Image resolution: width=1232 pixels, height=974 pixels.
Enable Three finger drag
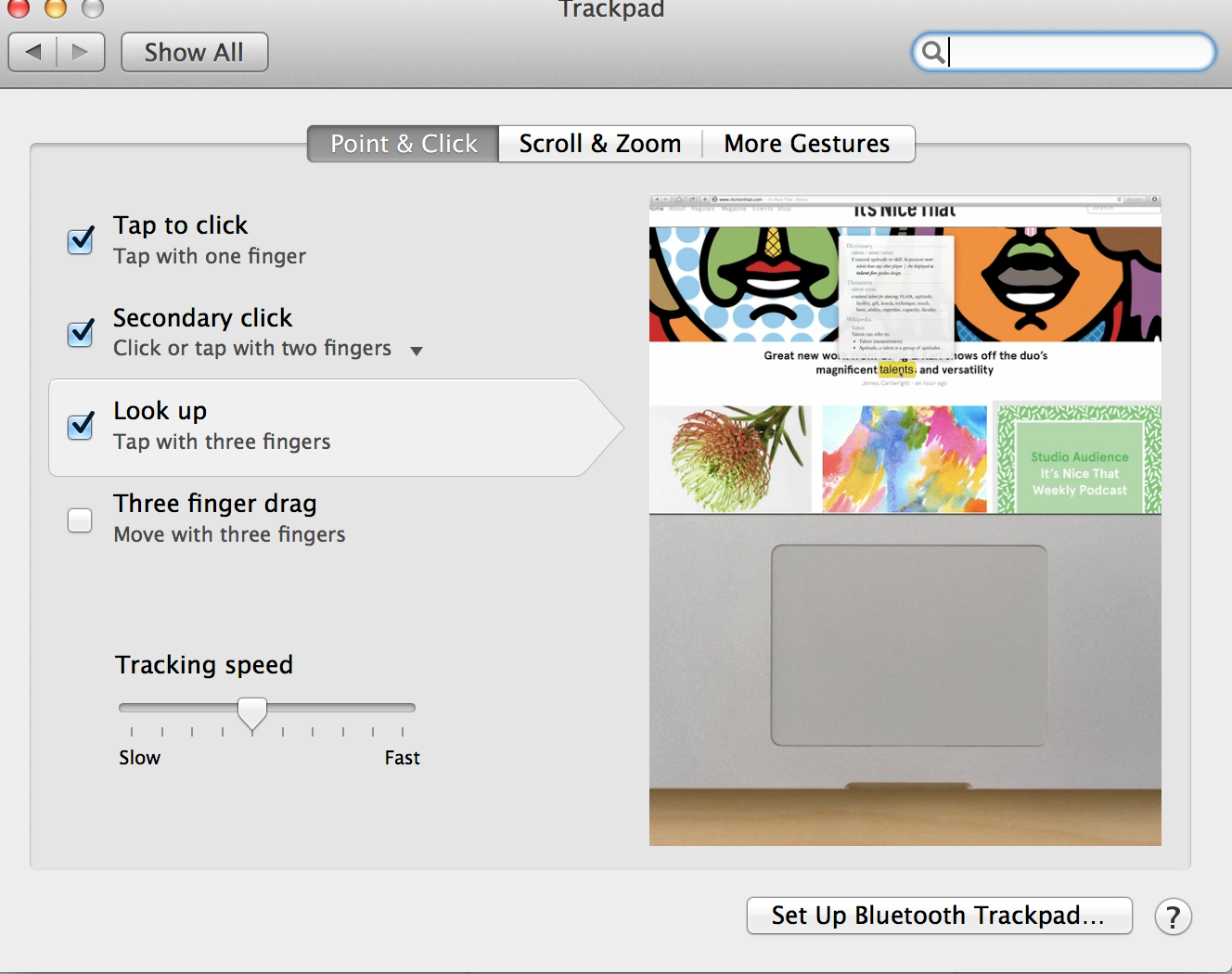(x=80, y=520)
